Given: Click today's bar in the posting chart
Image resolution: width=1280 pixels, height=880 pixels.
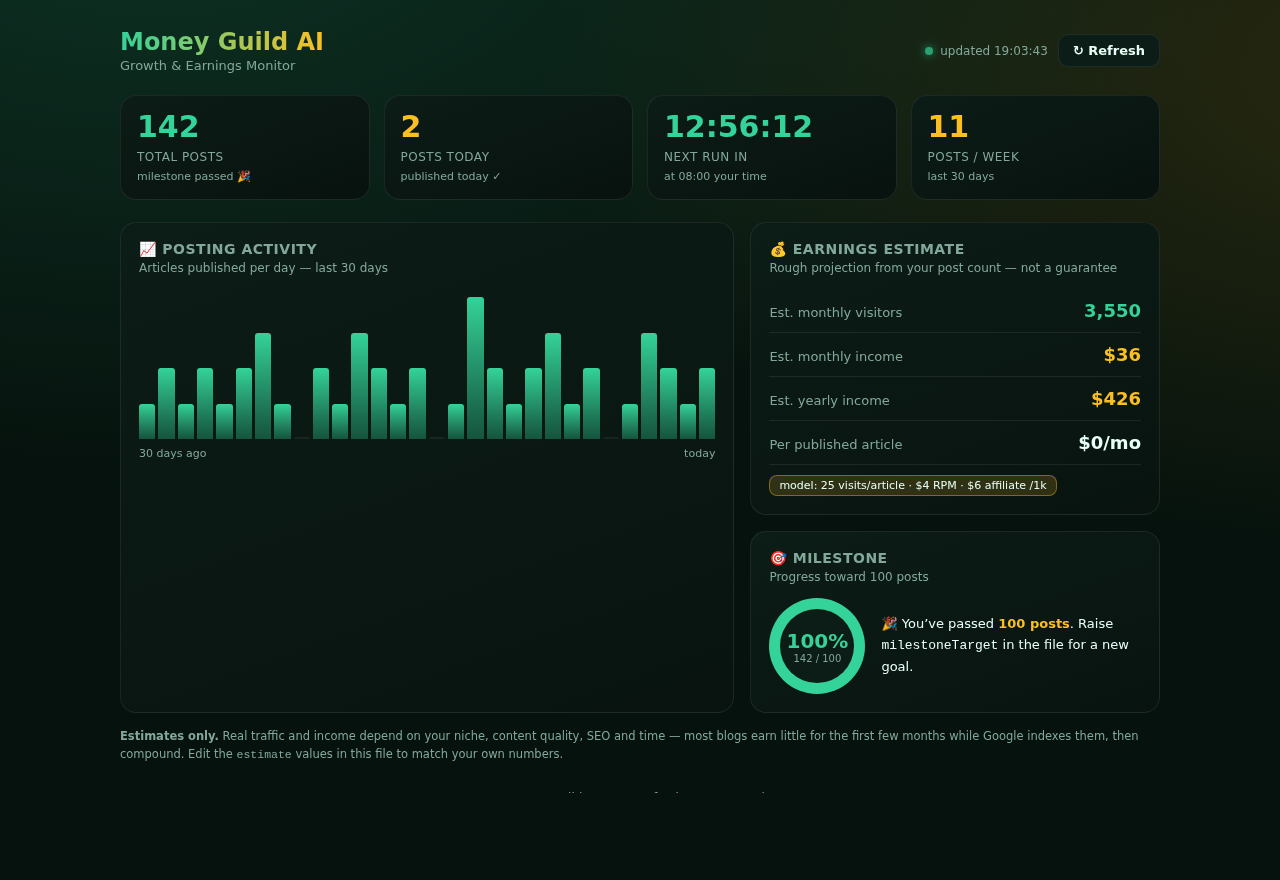Looking at the screenshot, I should coord(707,404).
